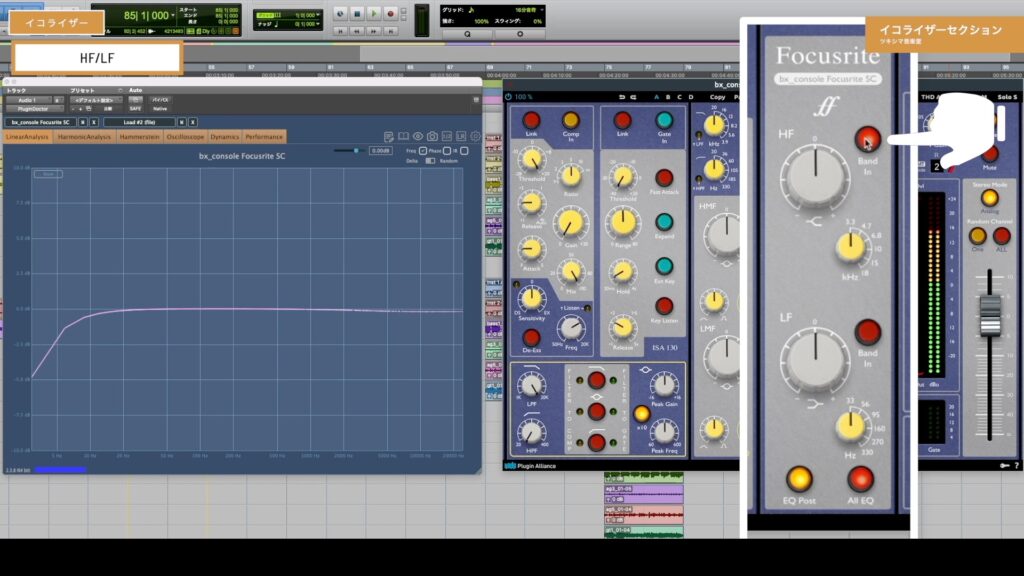Click the PluginDoctor notes icon

click(x=389, y=136)
